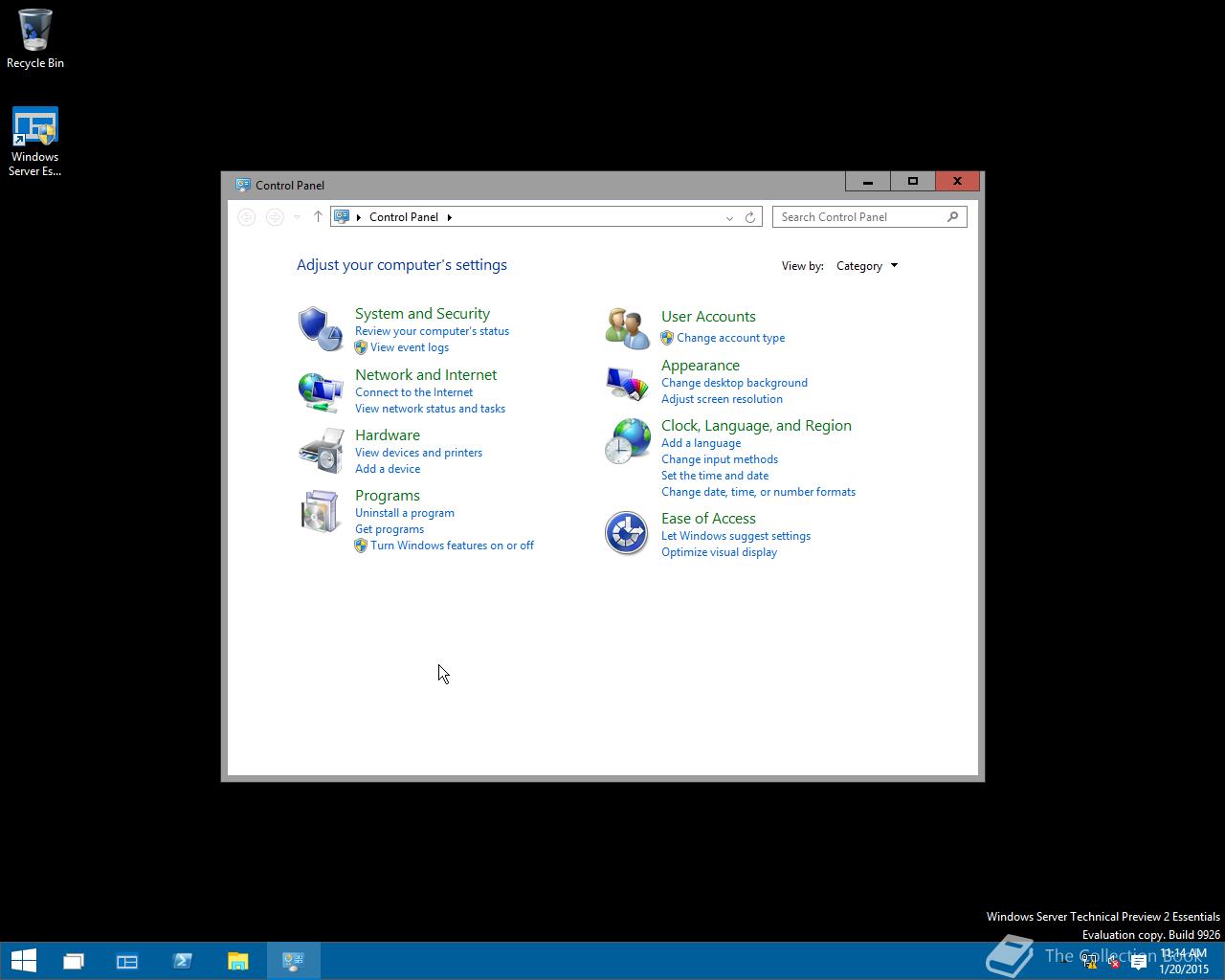The image size is (1225, 980).
Task: Open the Programs category heading
Action: pyautogui.click(x=388, y=496)
